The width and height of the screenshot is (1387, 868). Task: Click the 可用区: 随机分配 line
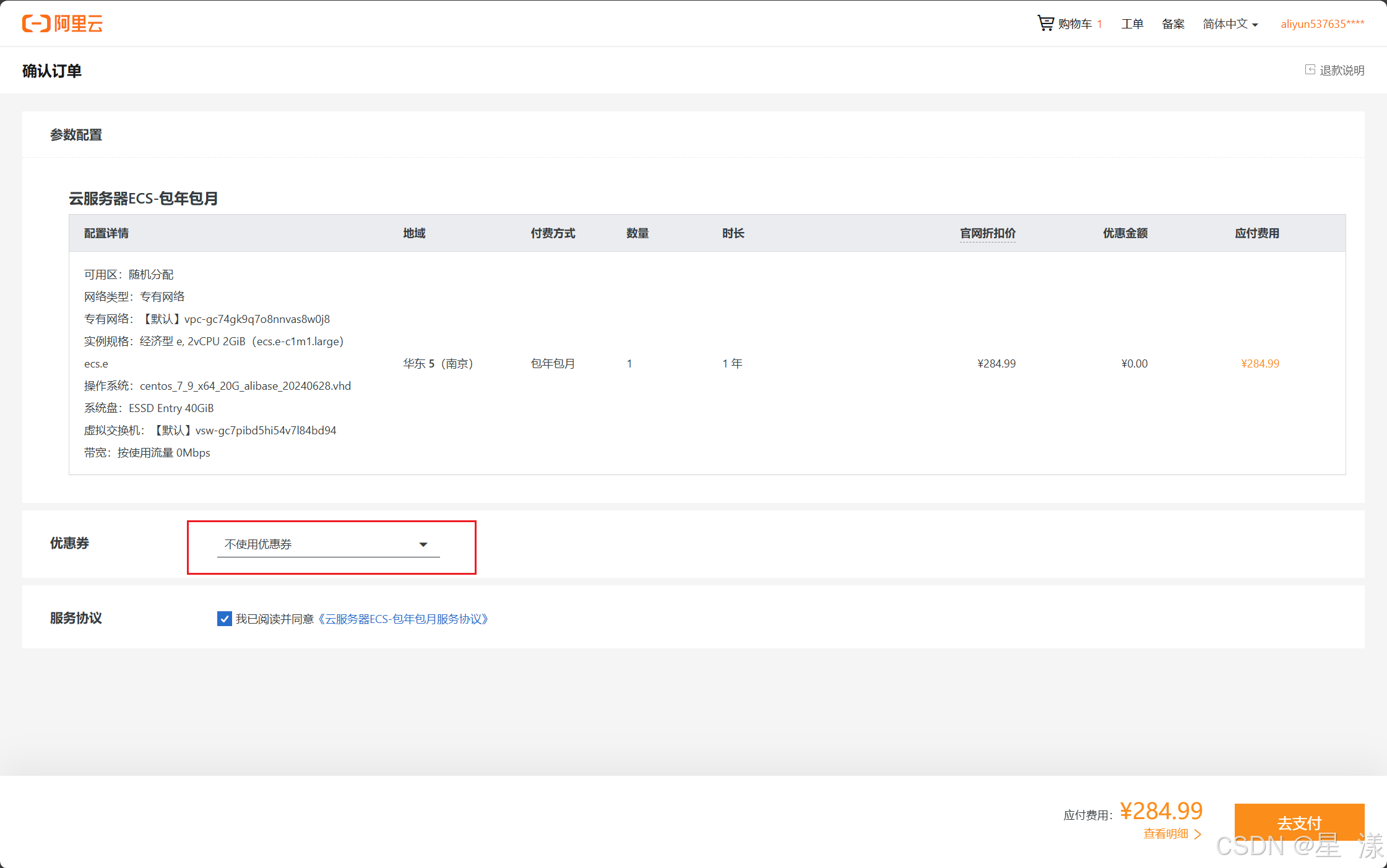pyautogui.click(x=129, y=274)
